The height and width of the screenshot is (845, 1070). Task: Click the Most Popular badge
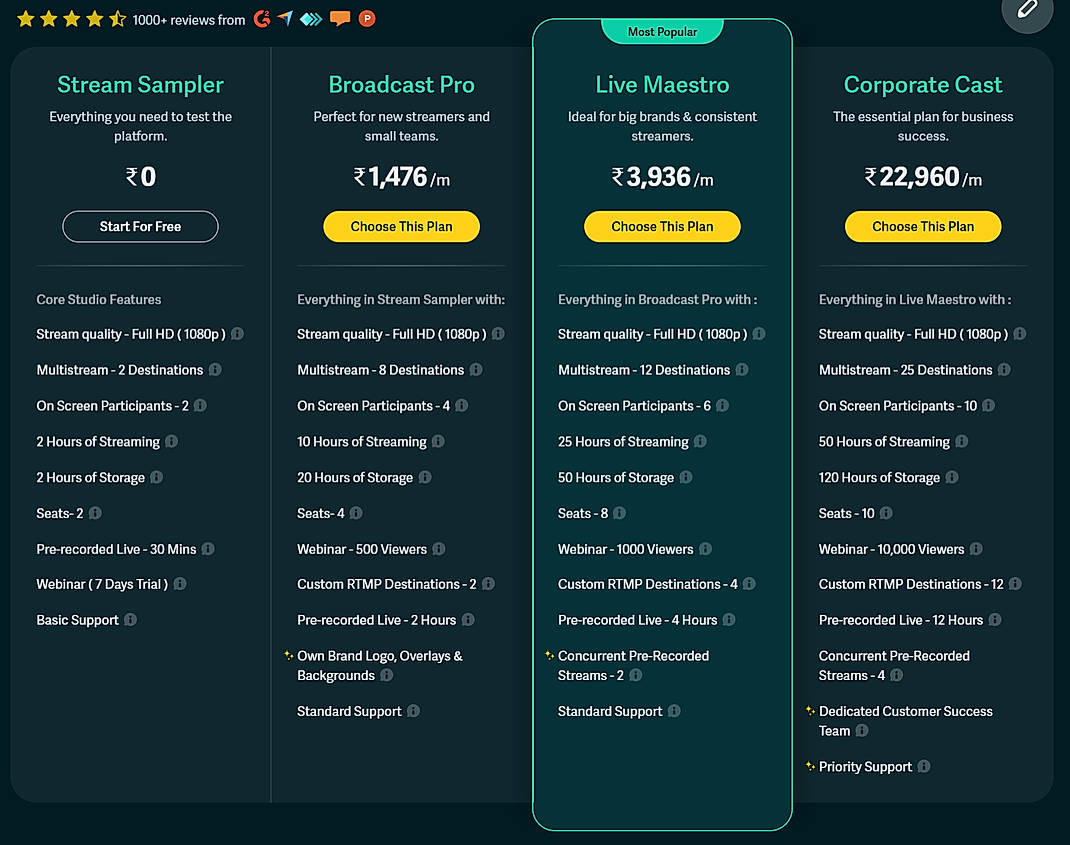pos(662,31)
